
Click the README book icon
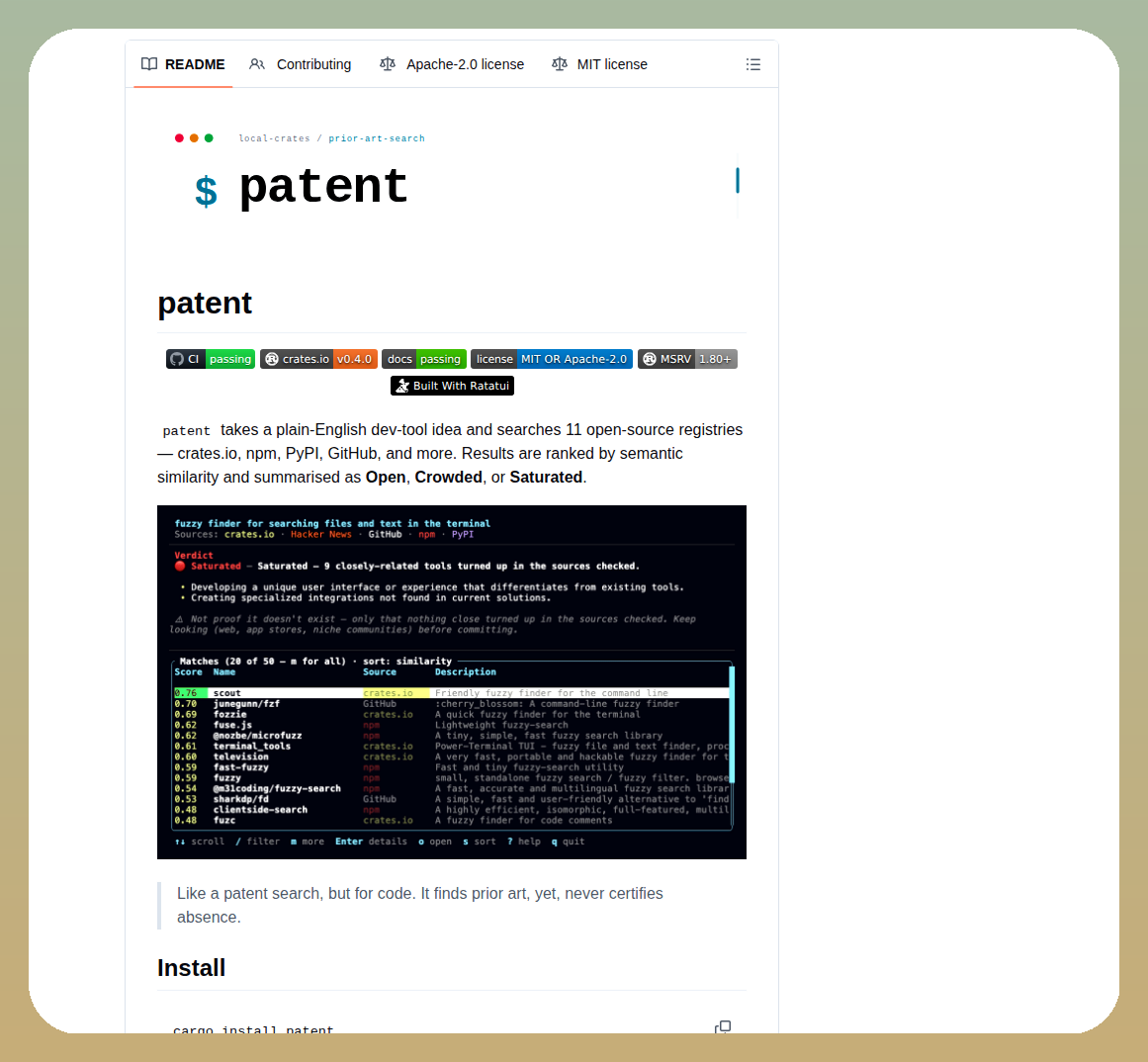[x=149, y=64]
